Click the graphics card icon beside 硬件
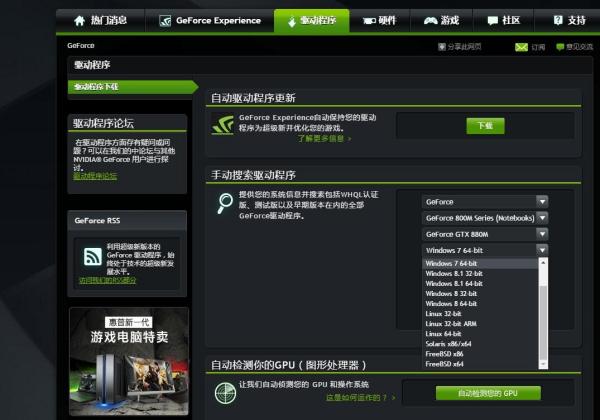Image resolution: width=600 pixels, height=420 pixels. click(369, 21)
